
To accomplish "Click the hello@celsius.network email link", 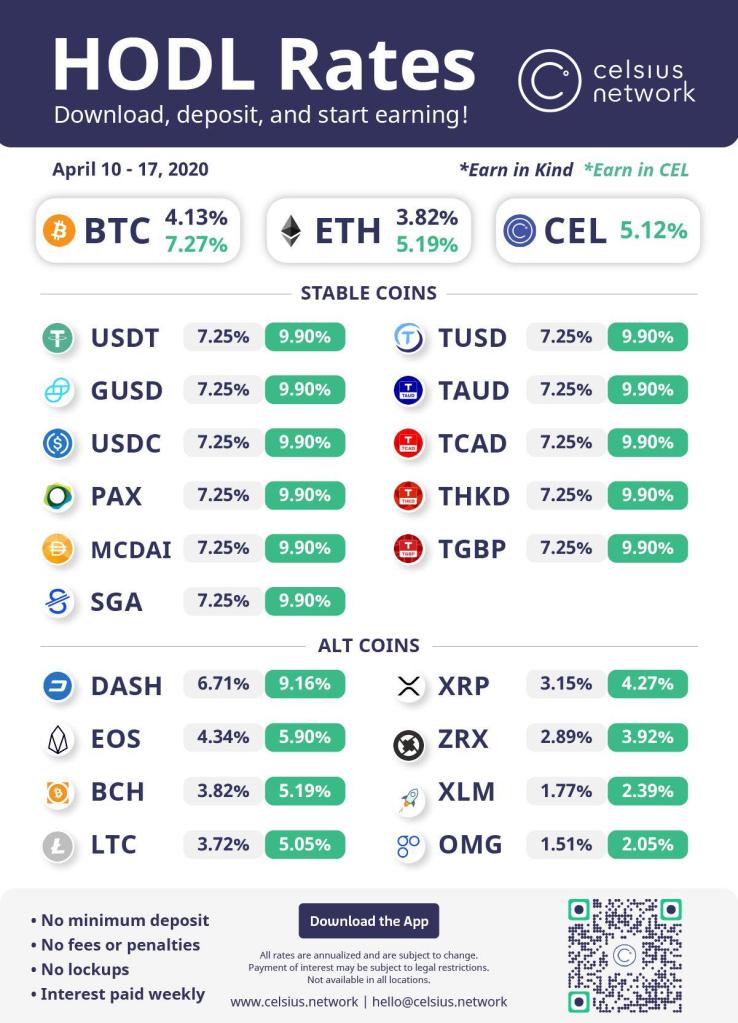I will [439, 1001].
